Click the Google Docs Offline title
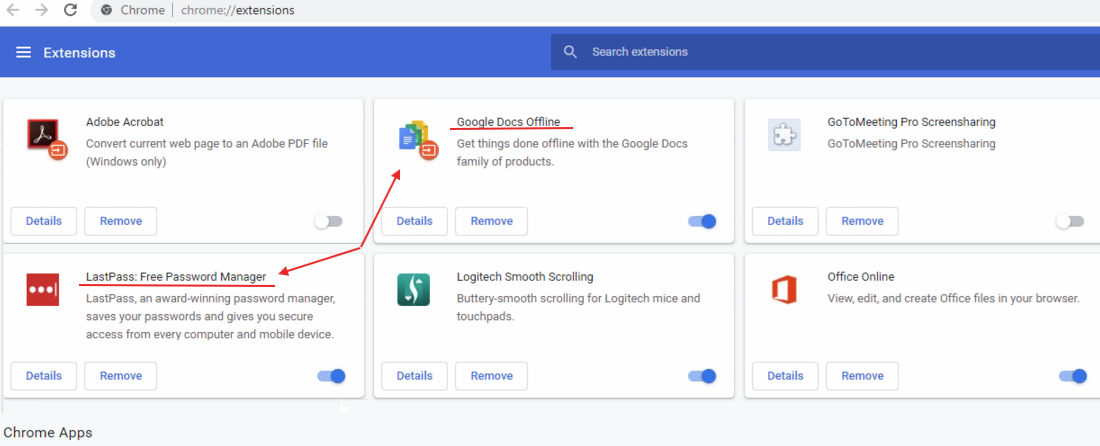Screen dimensions: 1100x446 point(509,122)
